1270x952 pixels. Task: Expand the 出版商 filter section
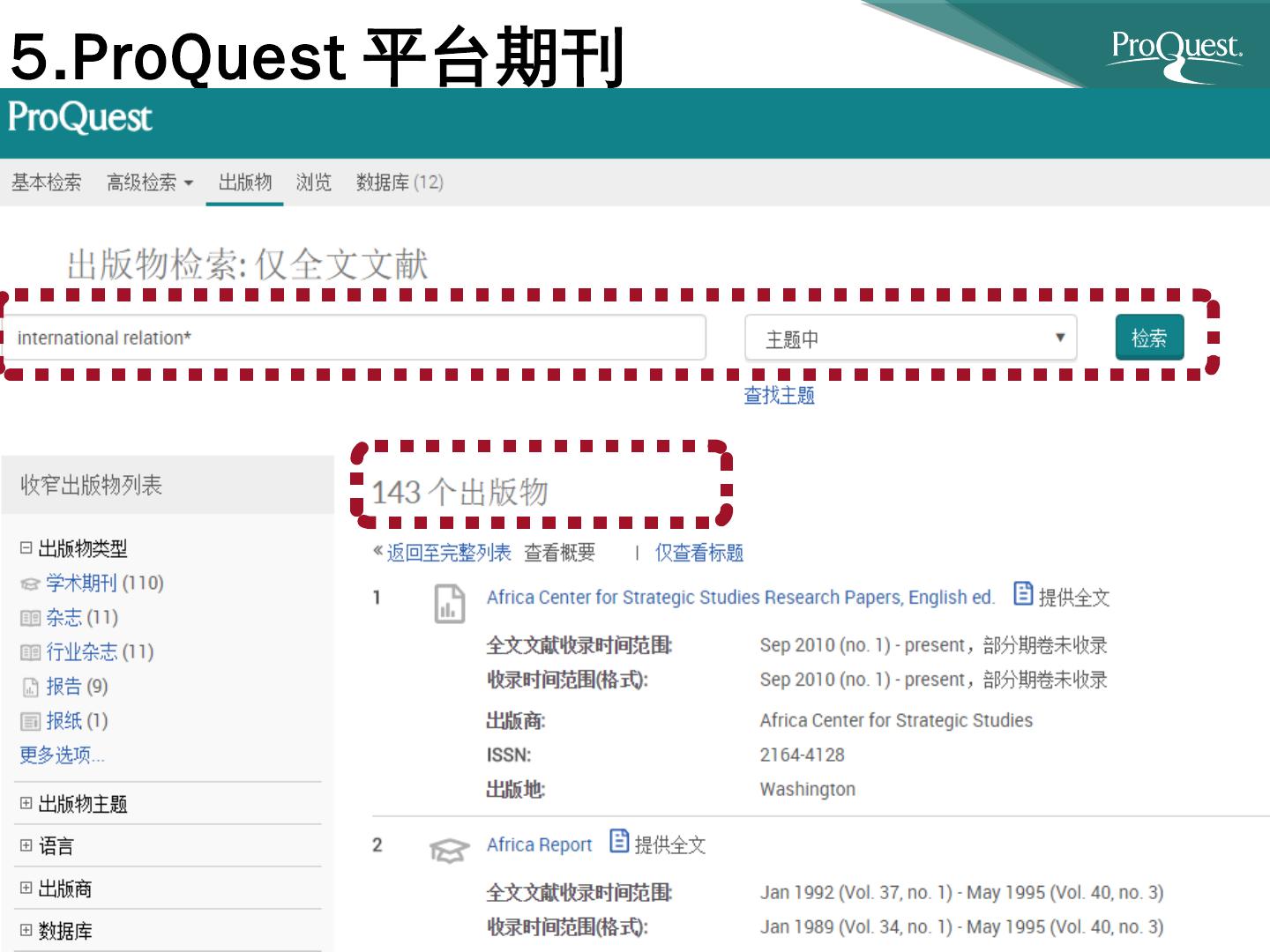point(26,888)
